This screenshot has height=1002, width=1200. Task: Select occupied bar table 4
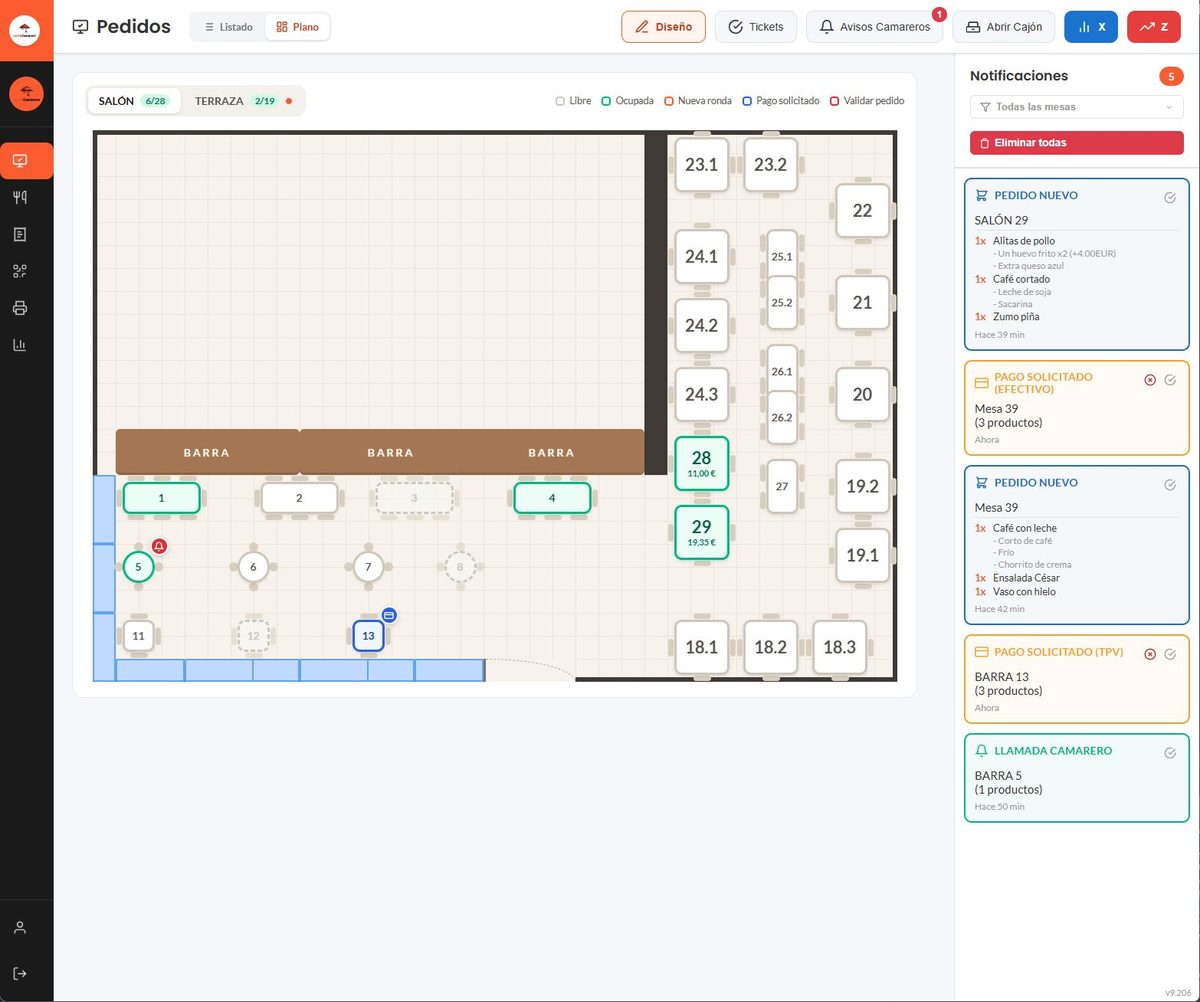(552, 498)
